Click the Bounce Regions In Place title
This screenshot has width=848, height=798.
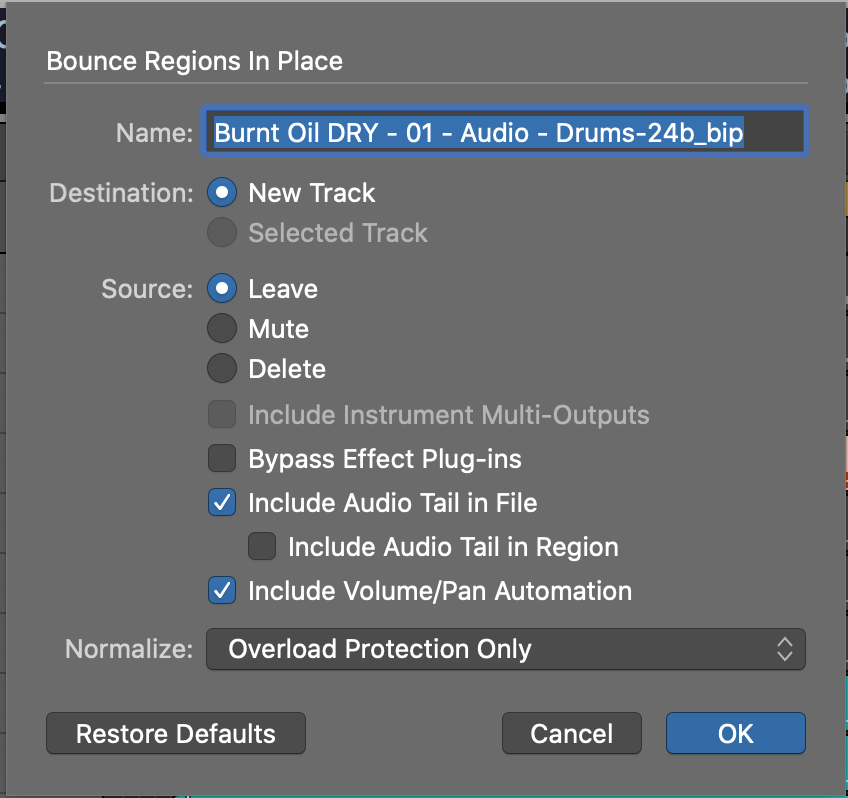[x=194, y=61]
